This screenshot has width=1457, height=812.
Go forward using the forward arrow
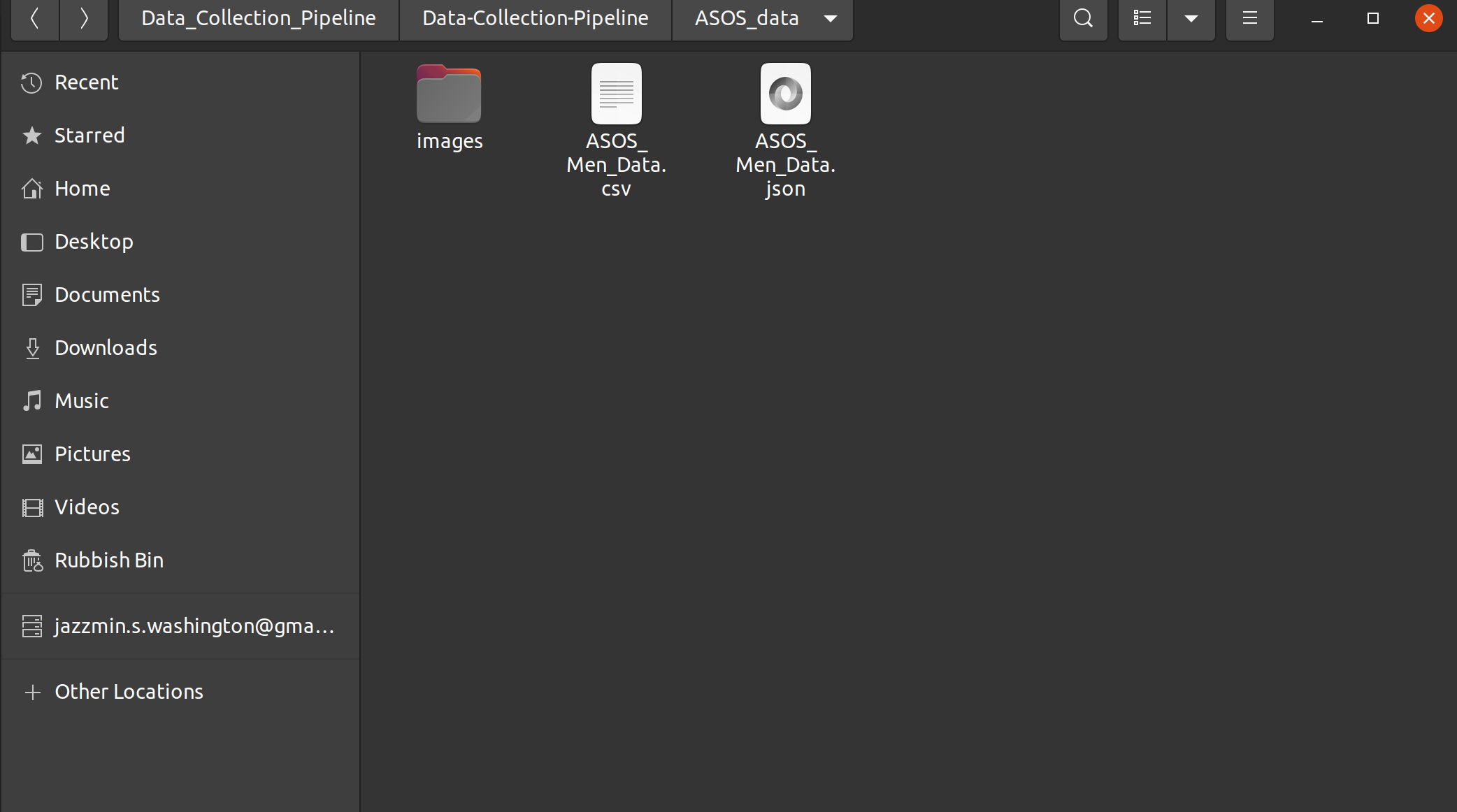(x=84, y=18)
